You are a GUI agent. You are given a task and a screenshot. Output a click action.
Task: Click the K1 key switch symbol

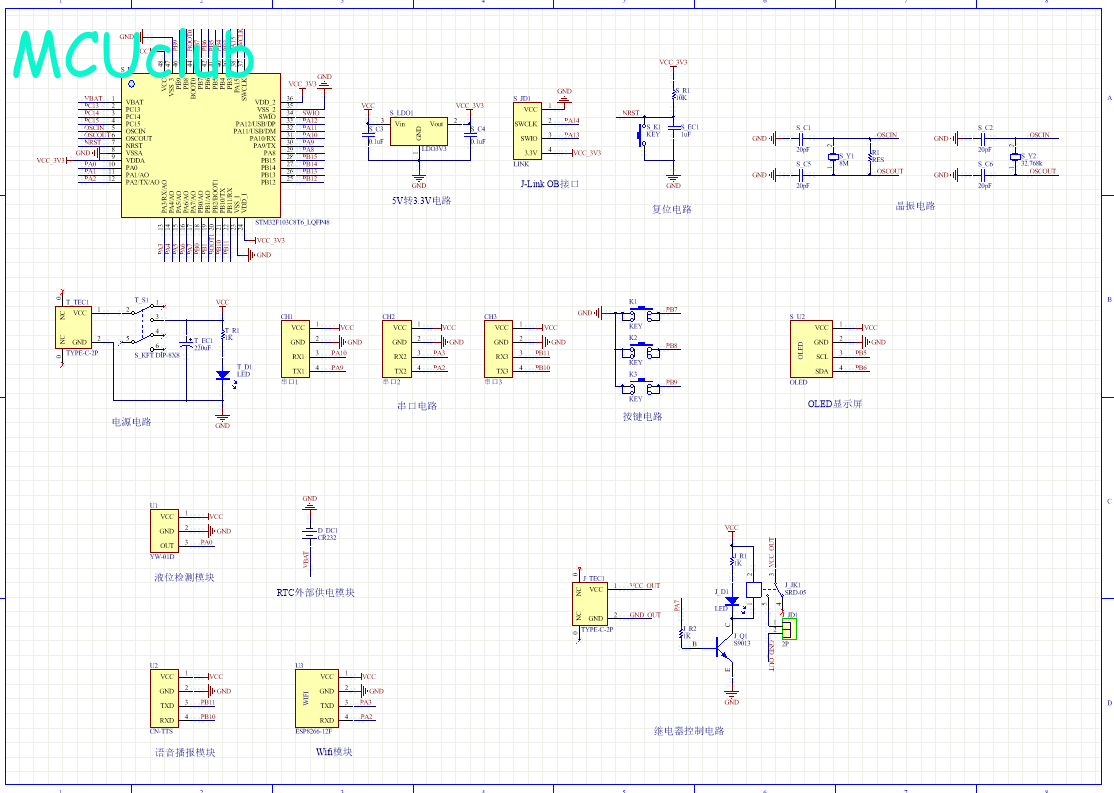[641, 313]
